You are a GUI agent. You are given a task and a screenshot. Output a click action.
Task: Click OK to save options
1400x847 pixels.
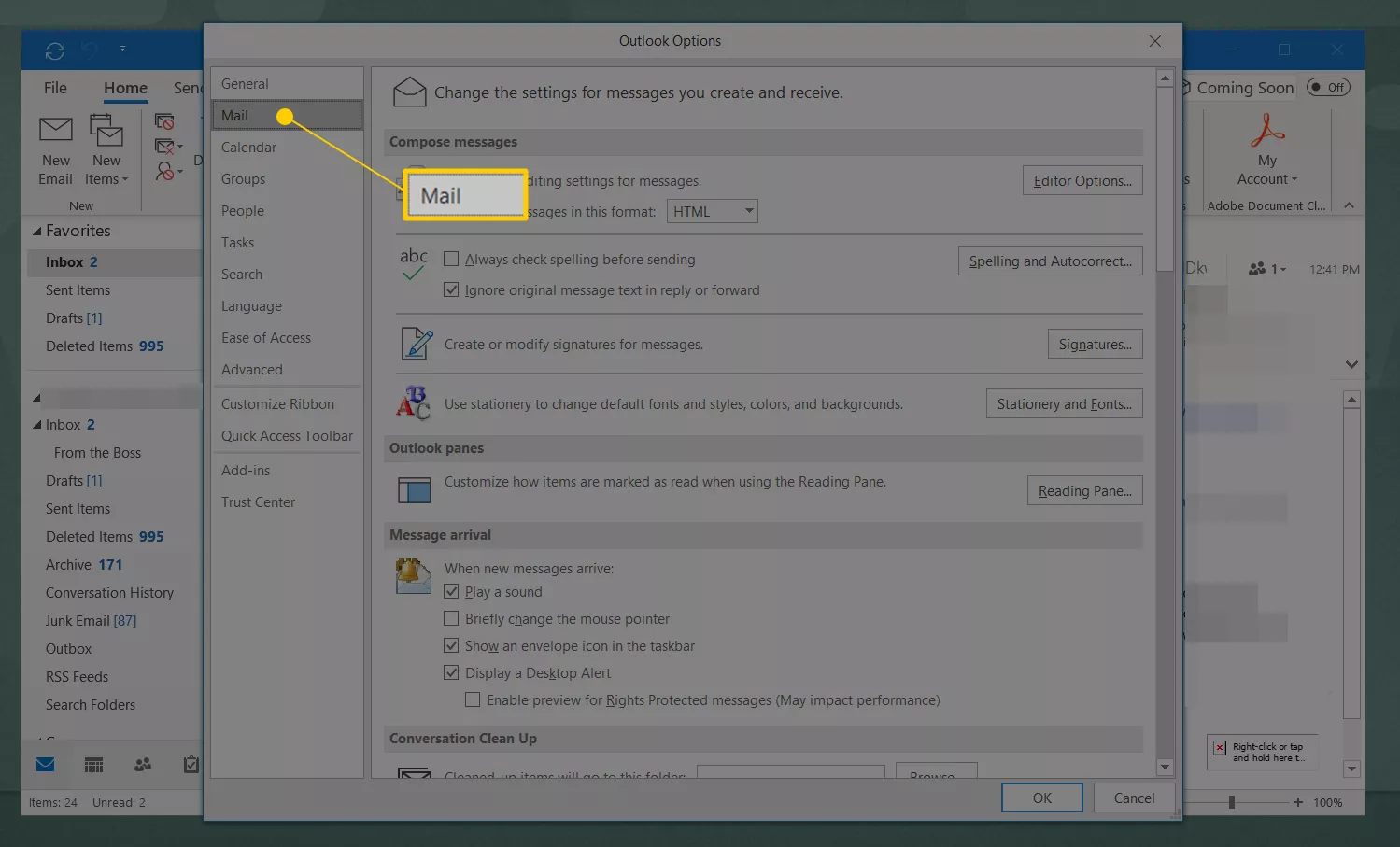(1041, 798)
